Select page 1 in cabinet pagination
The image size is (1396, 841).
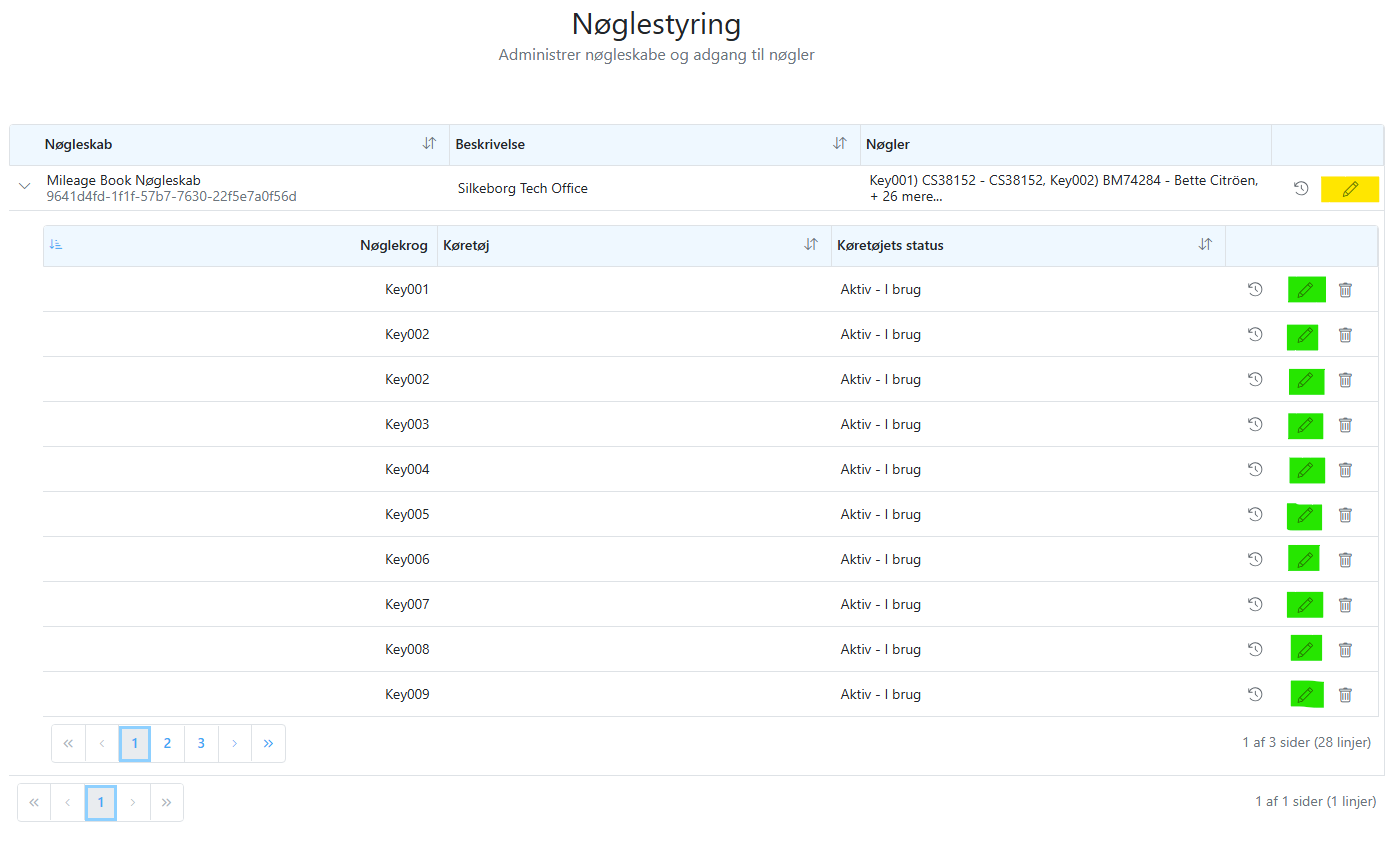101,802
